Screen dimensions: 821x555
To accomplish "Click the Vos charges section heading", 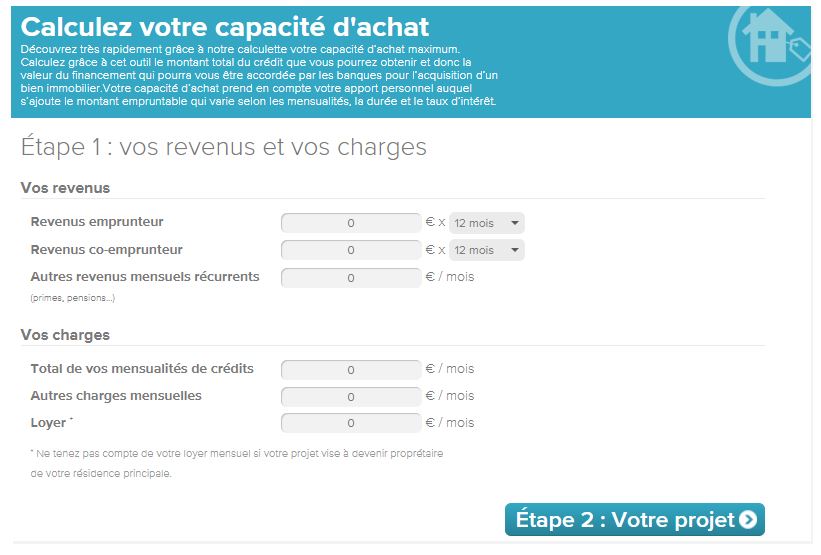I will [x=65, y=335].
